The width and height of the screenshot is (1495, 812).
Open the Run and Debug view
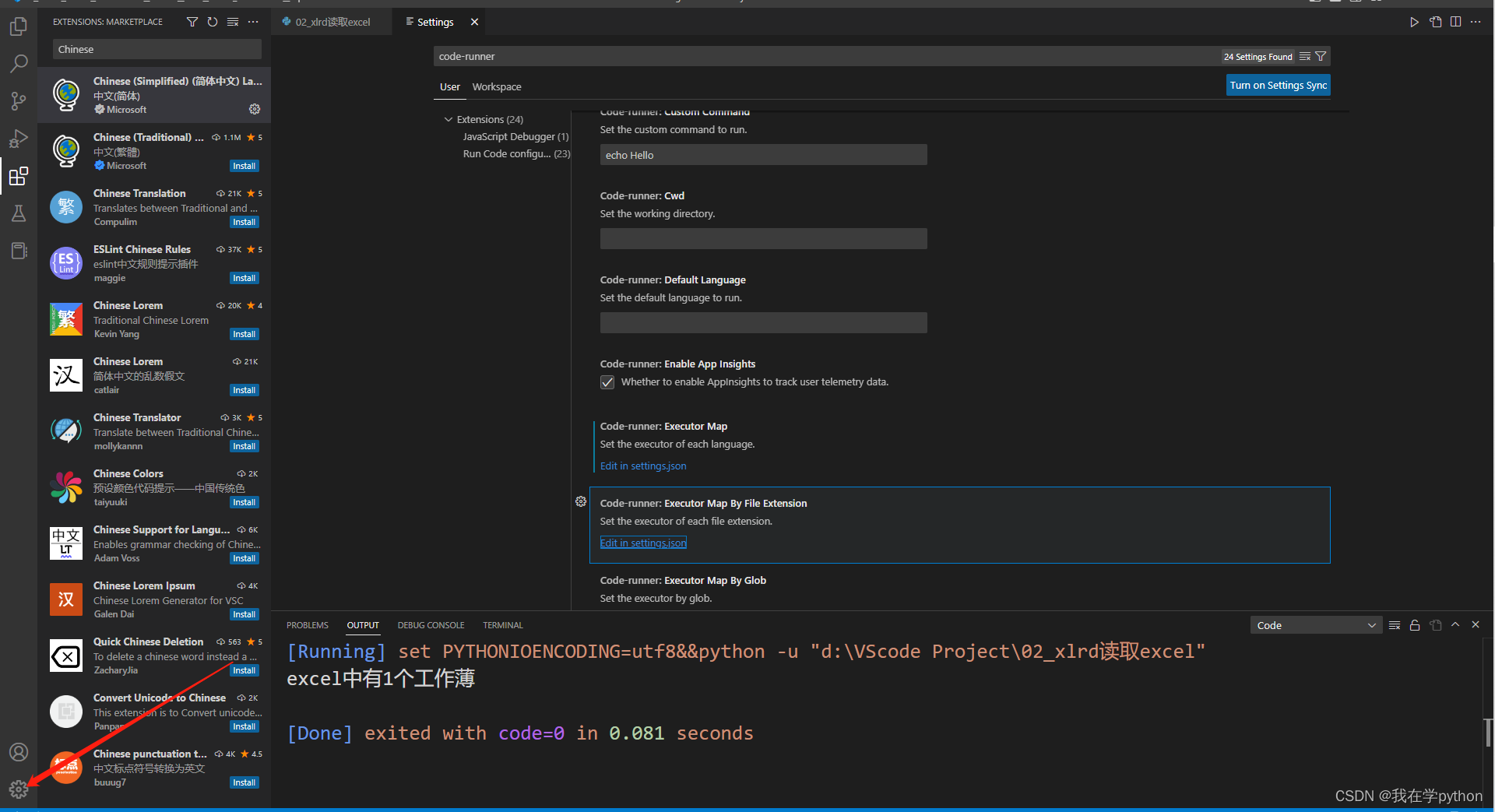(19, 138)
